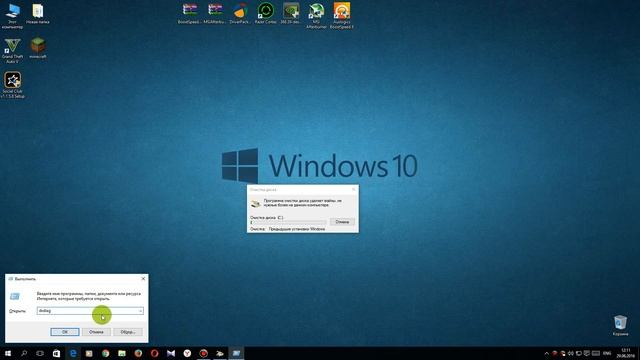Close the Run dialog
Screen dimensions: 640x360
pos(143,279)
